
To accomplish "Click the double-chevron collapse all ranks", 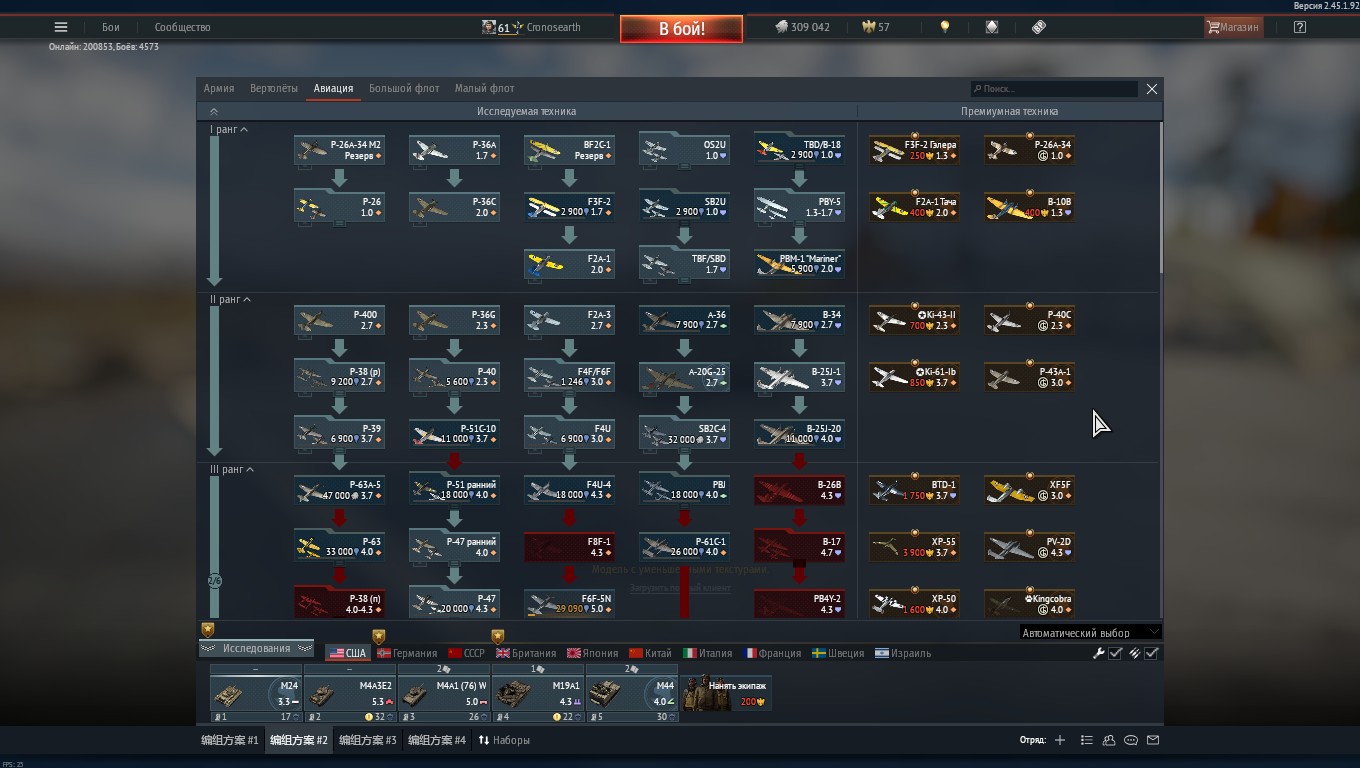I will tap(213, 112).
